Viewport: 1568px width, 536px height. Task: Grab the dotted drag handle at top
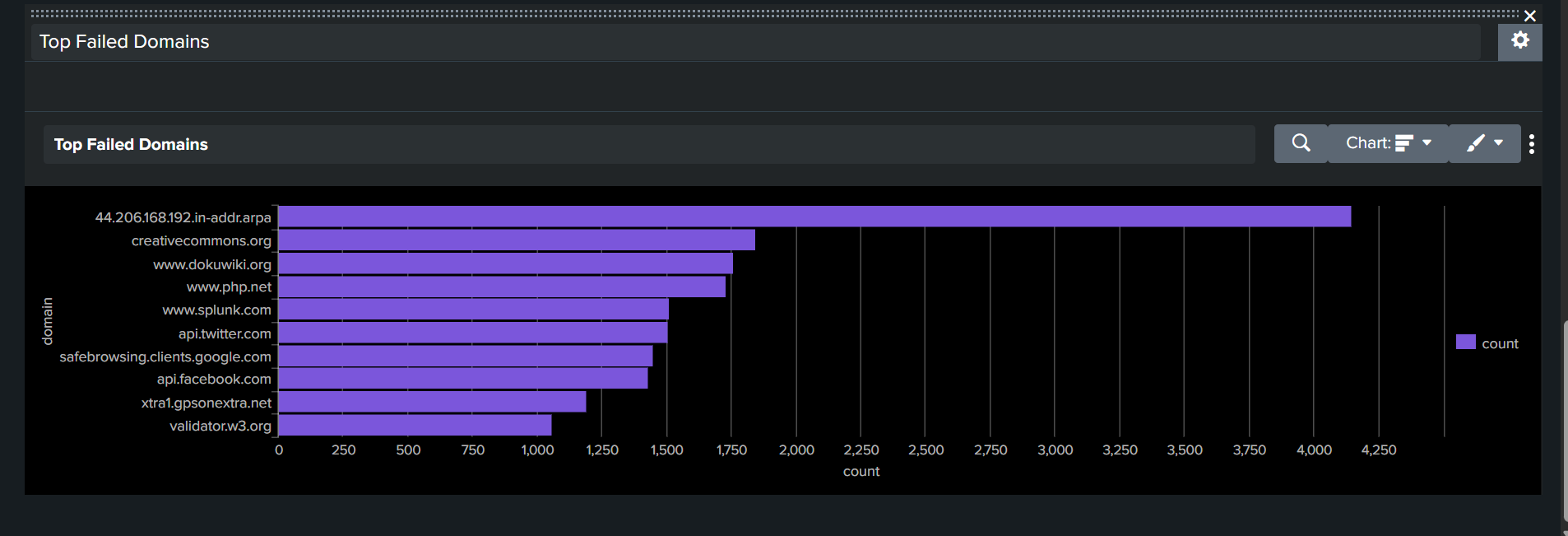point(775,14)
